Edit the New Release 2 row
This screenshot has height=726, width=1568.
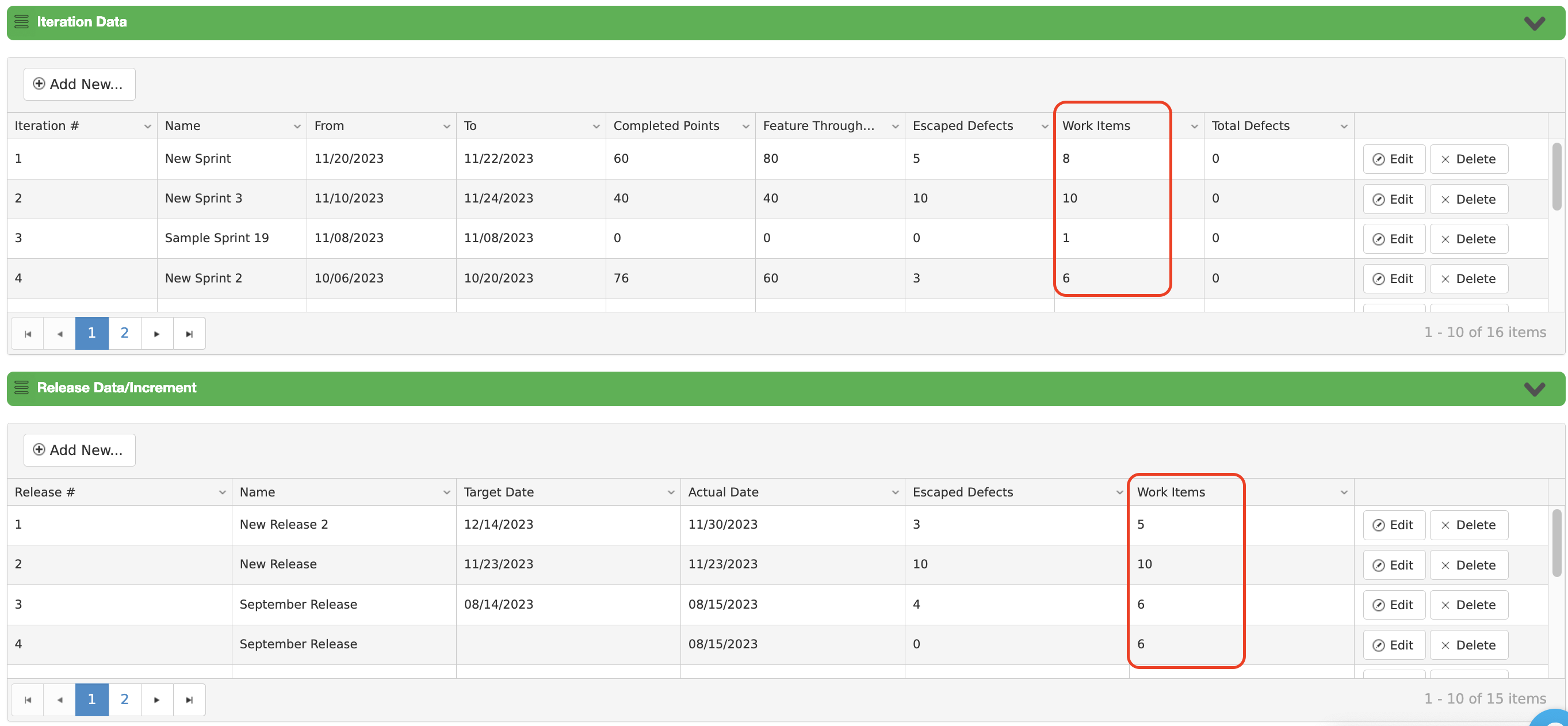1394,525
